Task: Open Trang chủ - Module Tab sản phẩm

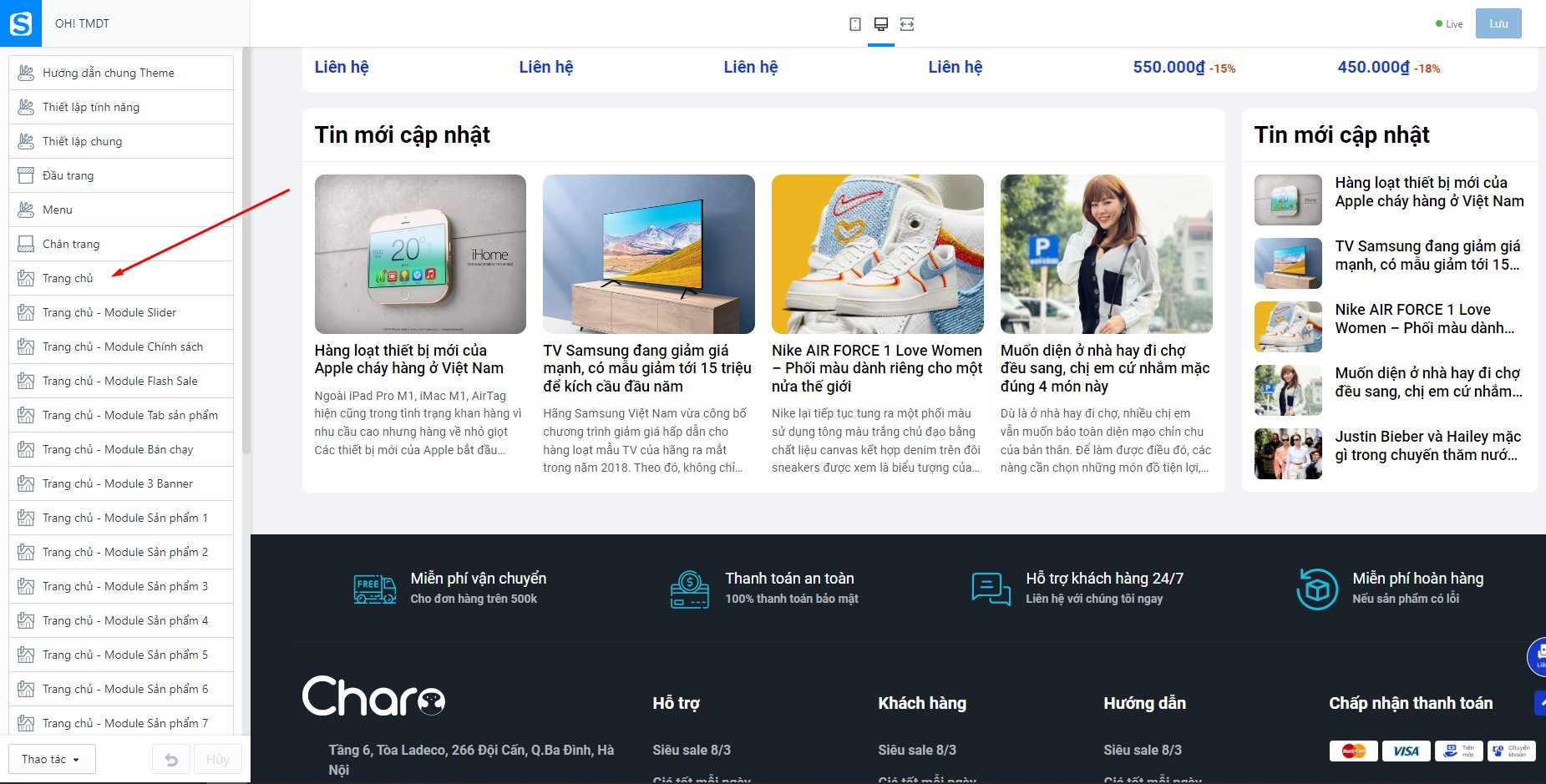Action: [121, 415]
